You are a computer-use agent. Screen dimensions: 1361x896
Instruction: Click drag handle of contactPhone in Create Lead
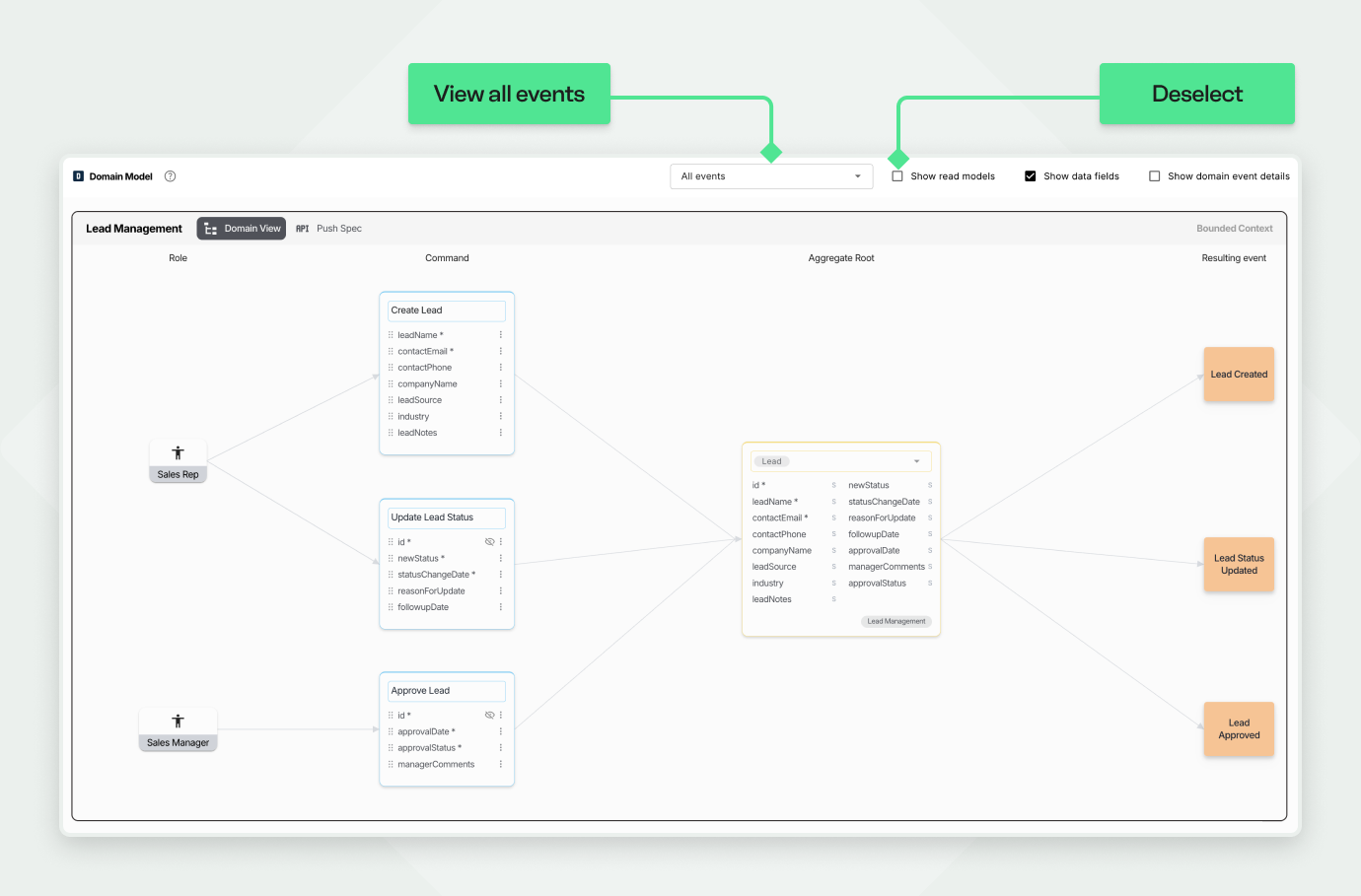391,368
